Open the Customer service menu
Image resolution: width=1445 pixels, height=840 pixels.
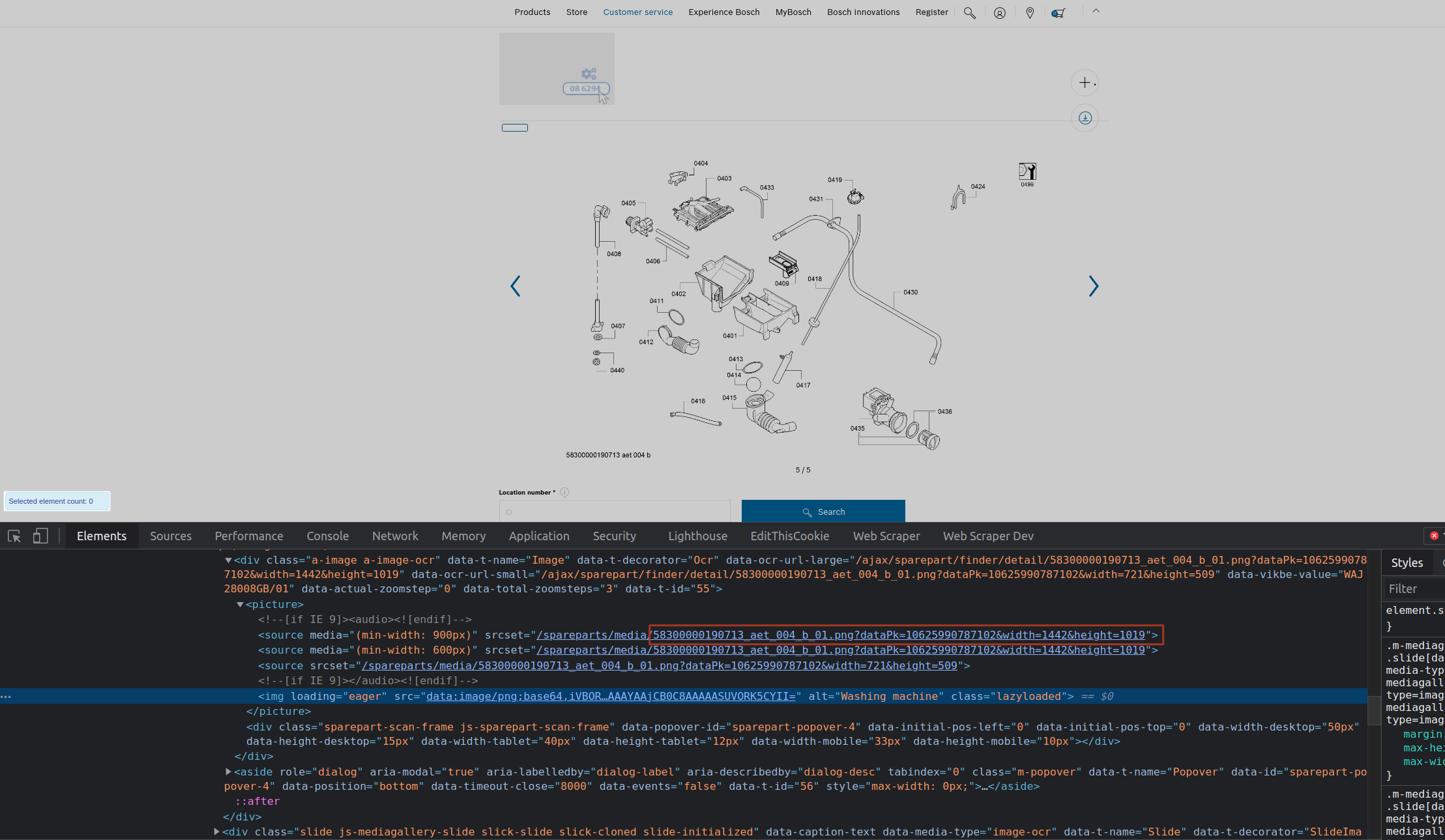click(637, 12)
